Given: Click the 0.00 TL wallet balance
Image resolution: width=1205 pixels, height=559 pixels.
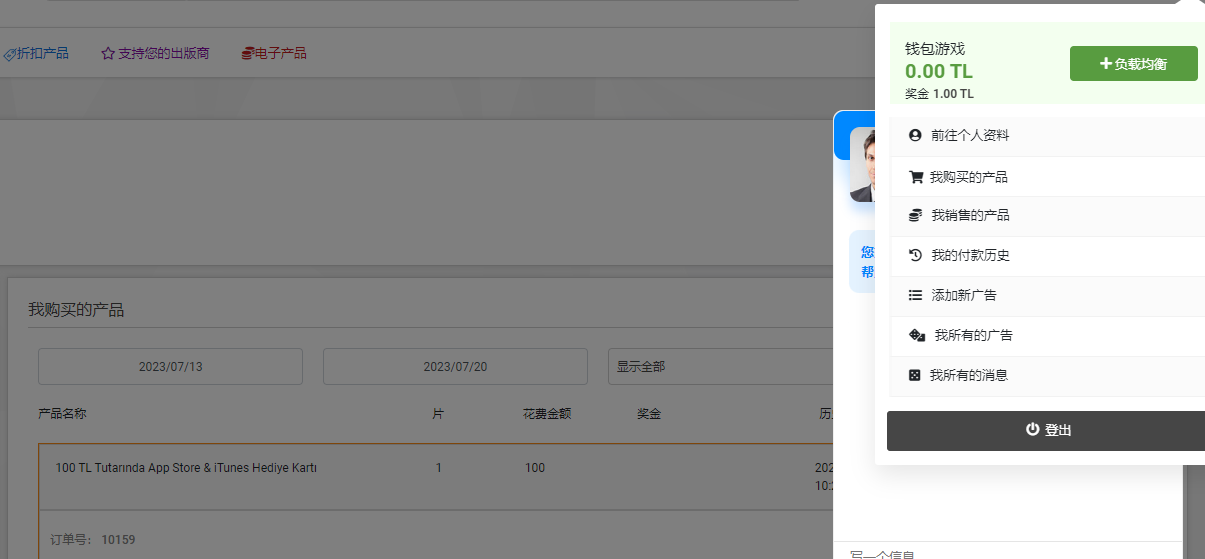Looking at the screenshot, I should click(x=939, y=72).
